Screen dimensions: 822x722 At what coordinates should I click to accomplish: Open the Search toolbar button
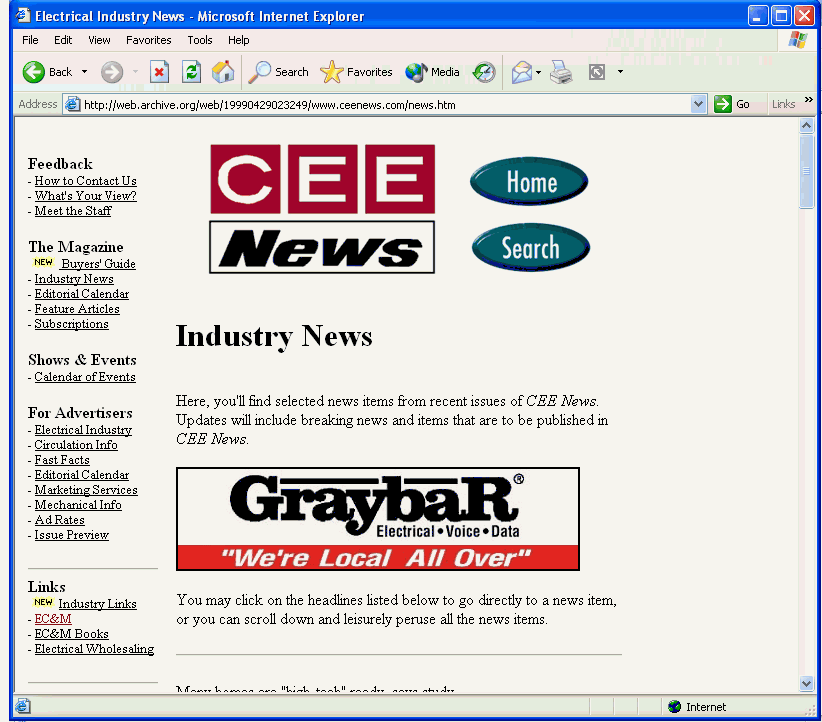(x=278, y=72)
